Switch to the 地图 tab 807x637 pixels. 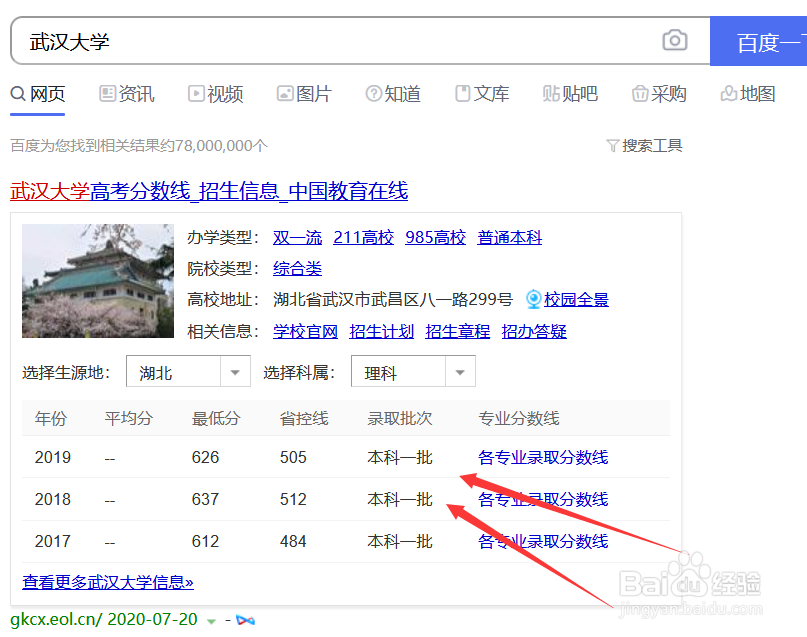coord(748,94)
